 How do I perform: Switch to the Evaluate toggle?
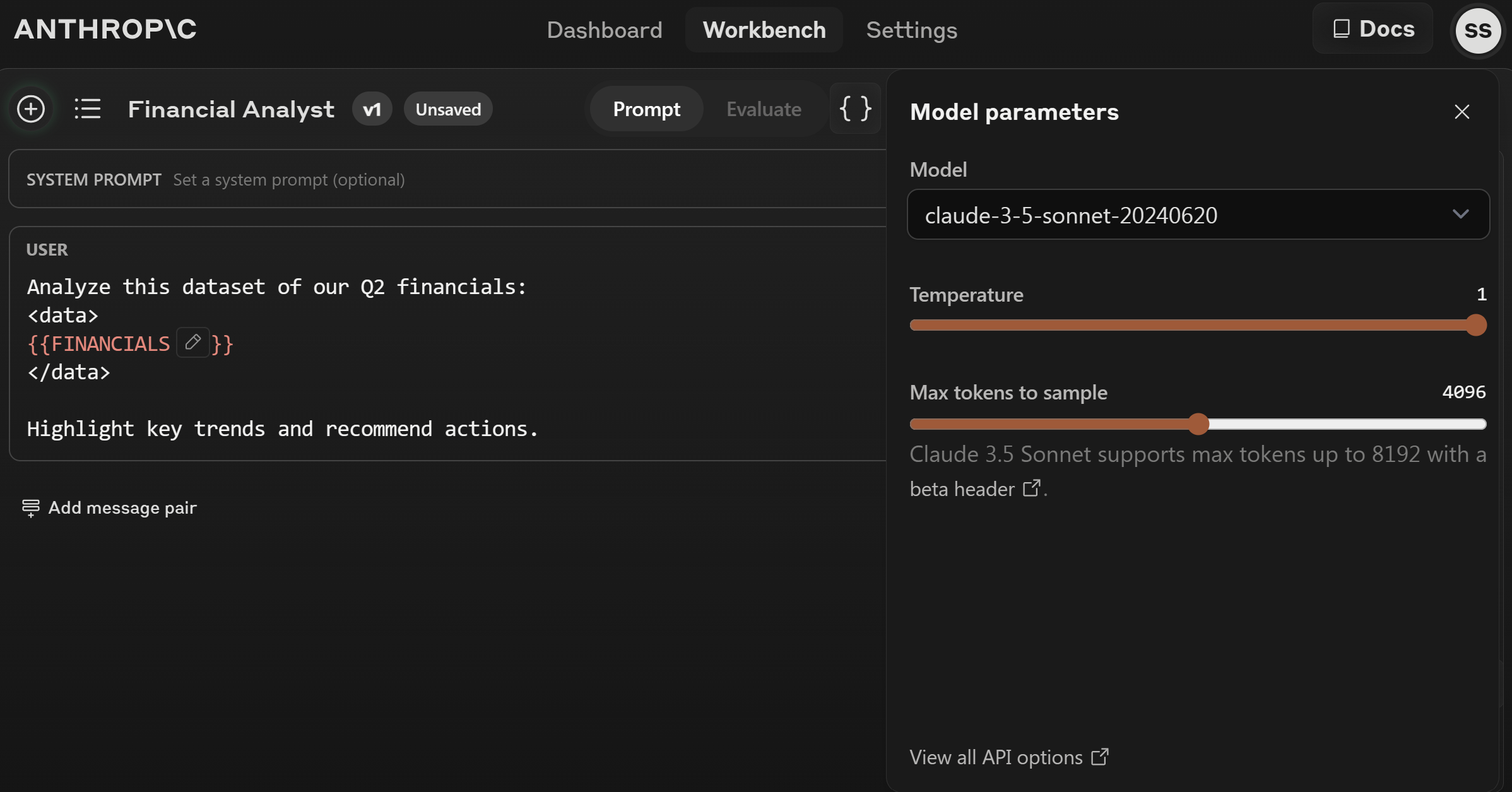(764, 109)
